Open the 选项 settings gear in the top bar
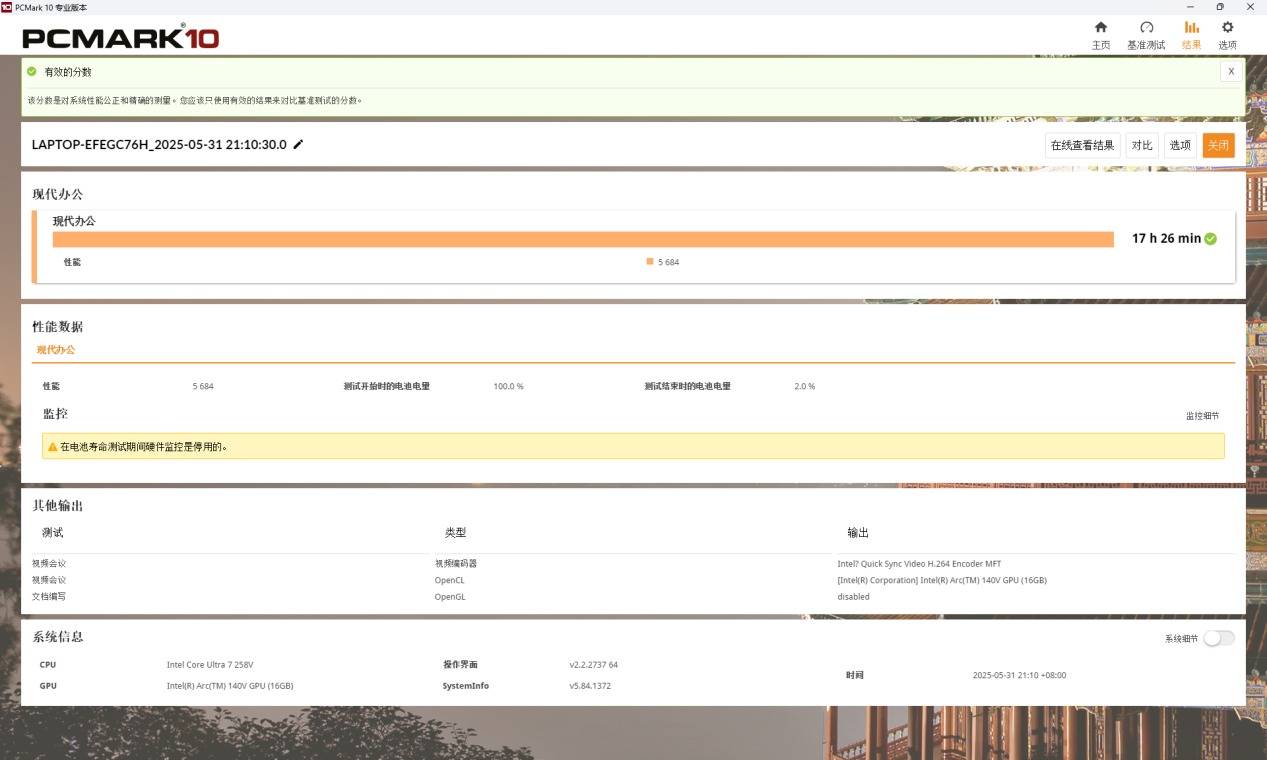Screen dimensions: 1267x760 coord(1227,28)
